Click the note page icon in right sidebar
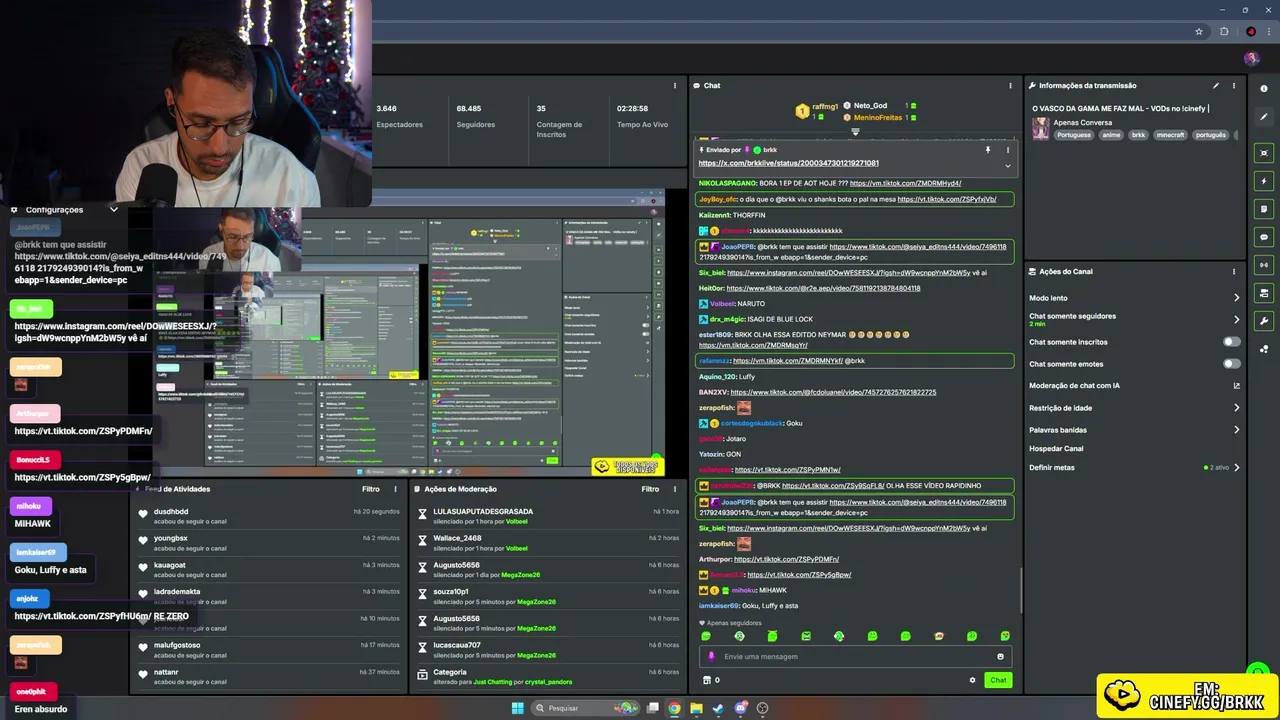Image resolution: width=1280 pixels, height=720 pixels. [1265, 209]
